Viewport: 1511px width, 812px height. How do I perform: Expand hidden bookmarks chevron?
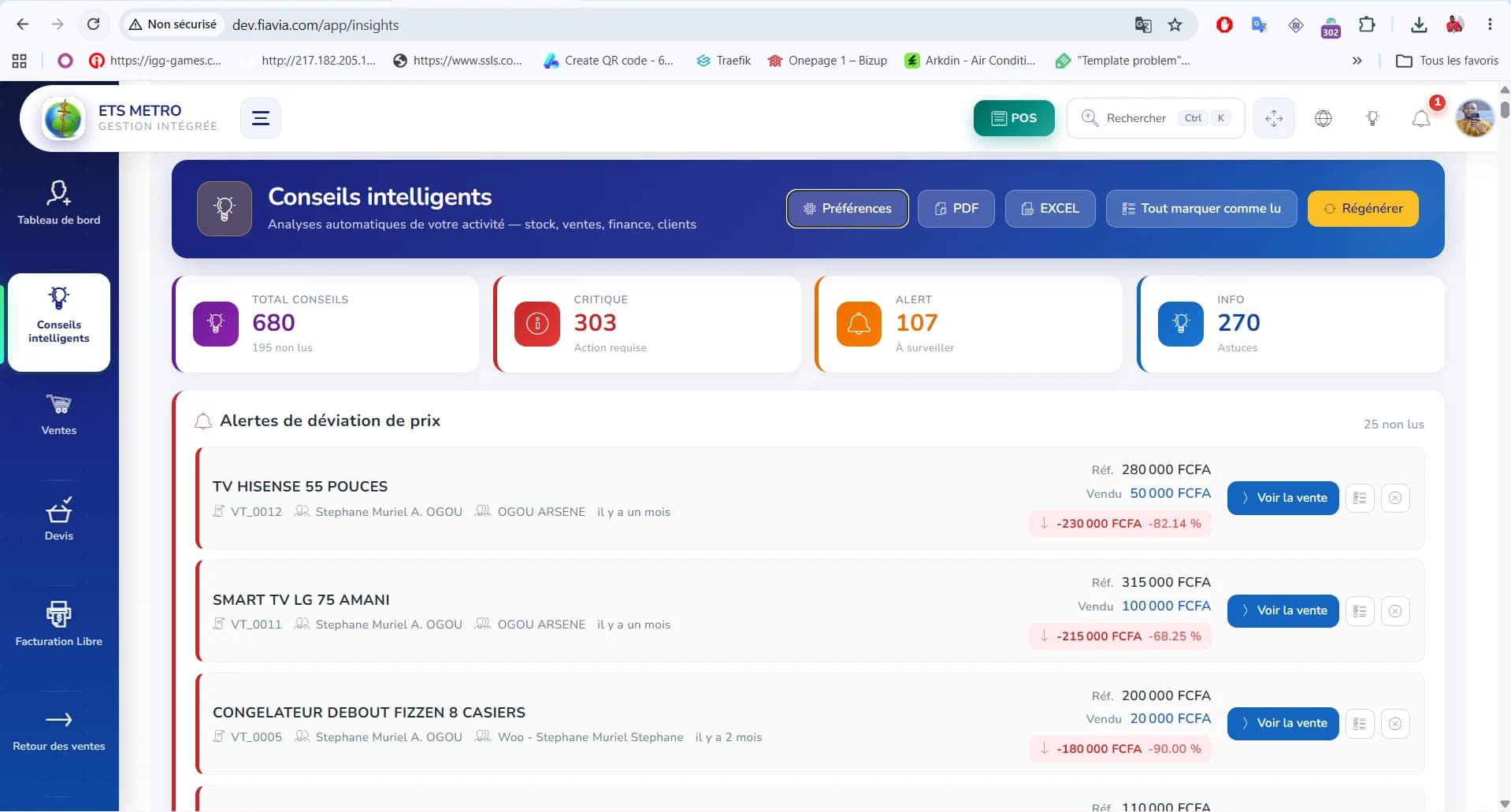pos(1357,61)
